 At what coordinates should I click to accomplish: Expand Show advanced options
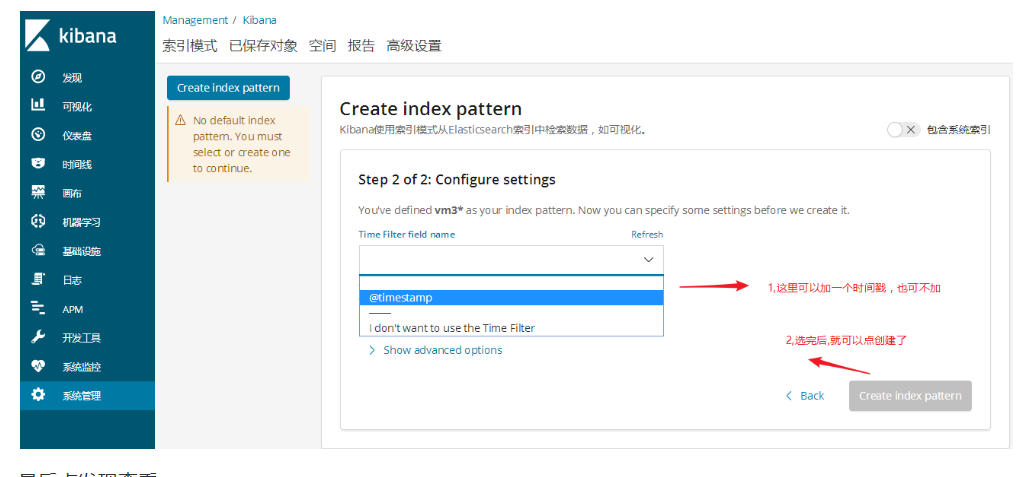coord(435,351)
